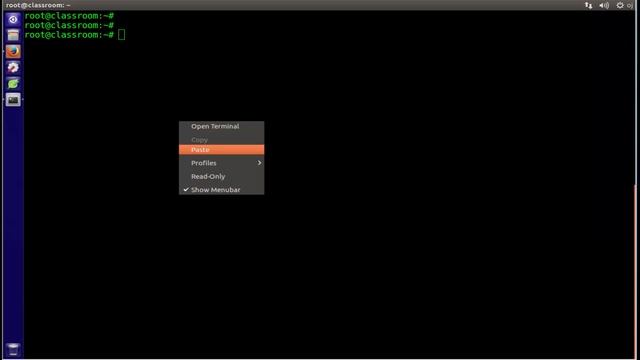Choose Open Terminal from context menu
This screenshot has height=360, width=640.
click(x=222, y=127)
